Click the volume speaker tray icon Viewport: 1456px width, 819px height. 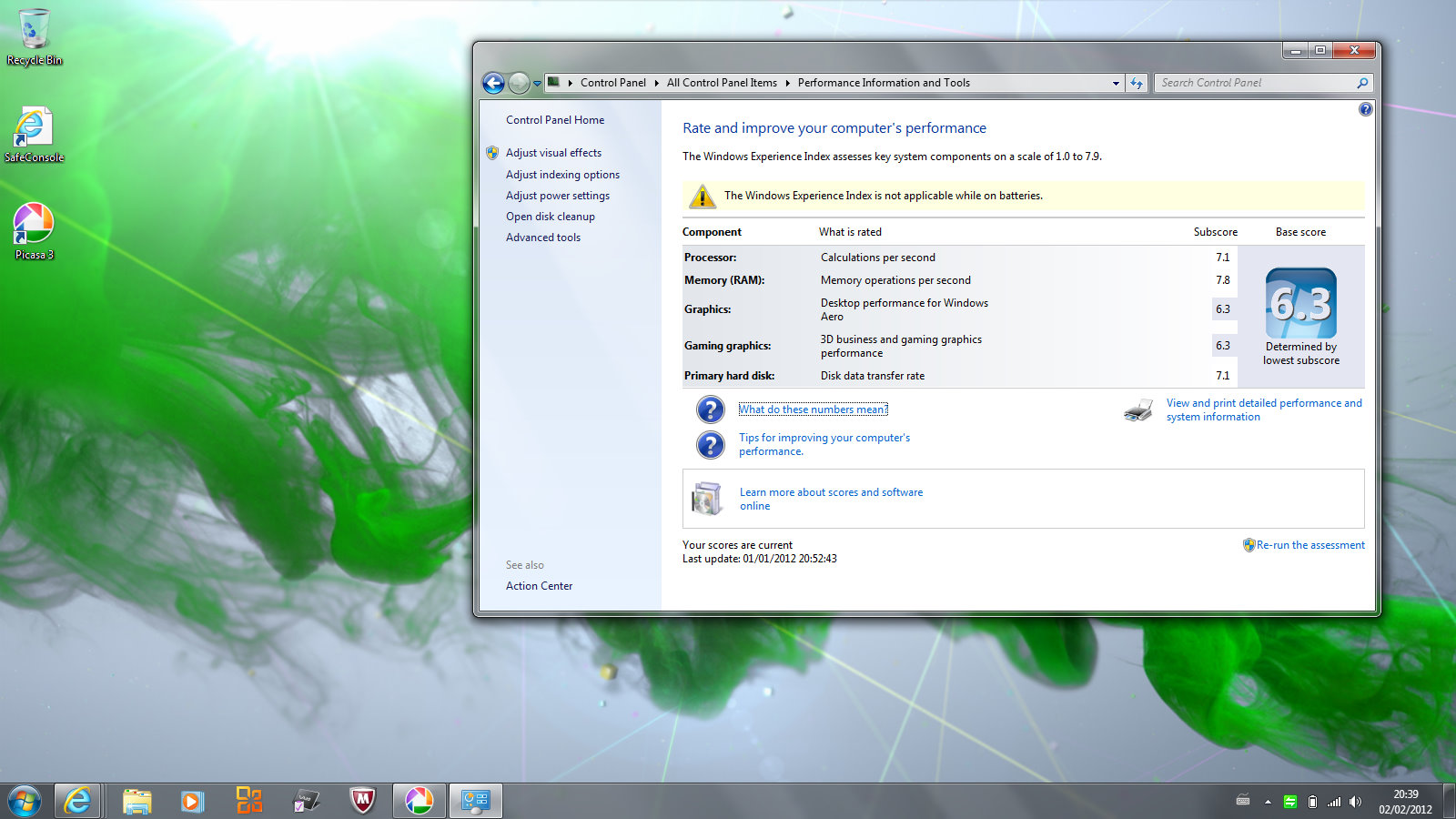tap(1356, 802)
